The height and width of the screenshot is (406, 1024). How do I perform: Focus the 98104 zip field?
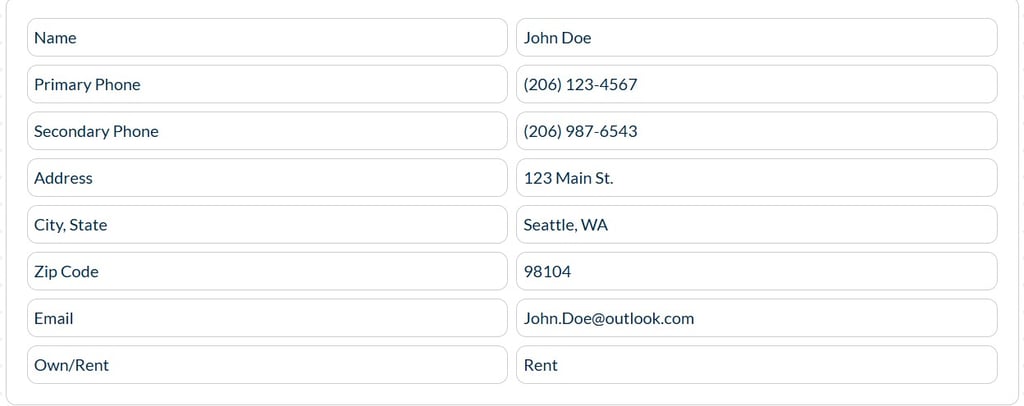[x=756, y=272]
